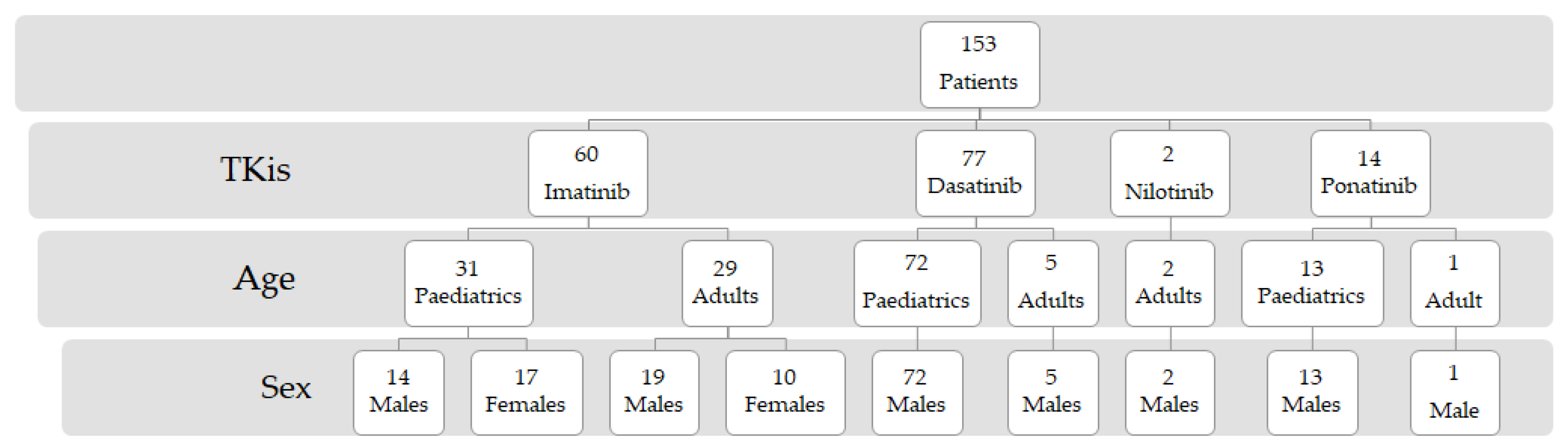Screen dimensions: 1568x448
Task: Click the Age row label
Action: click(264, 279)
